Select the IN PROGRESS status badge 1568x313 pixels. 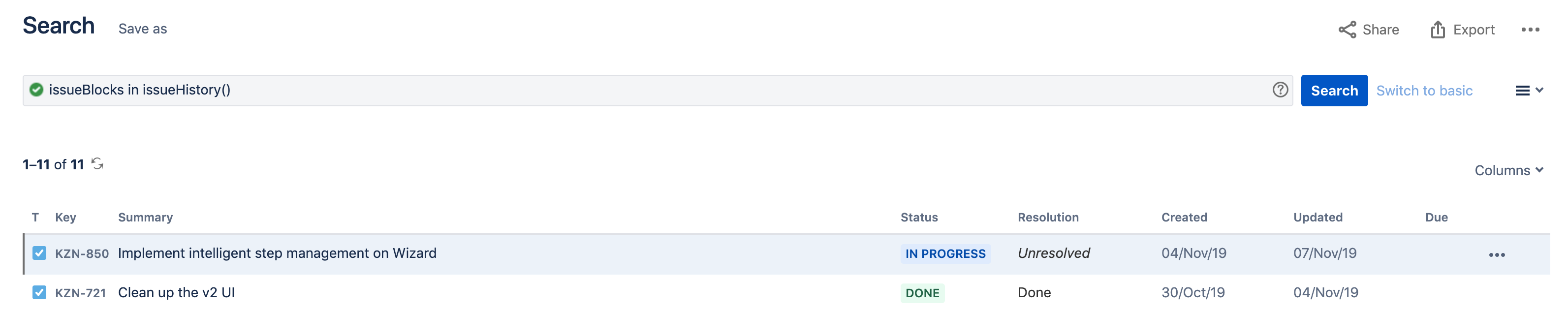click(945, 253)
